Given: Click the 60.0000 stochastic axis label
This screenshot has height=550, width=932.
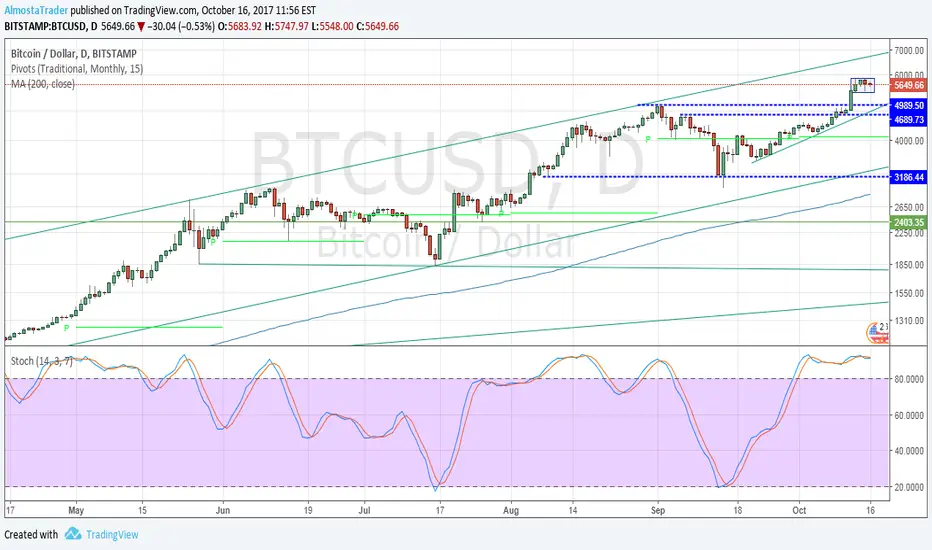Looking at the screenshot, I should (909, 415).
